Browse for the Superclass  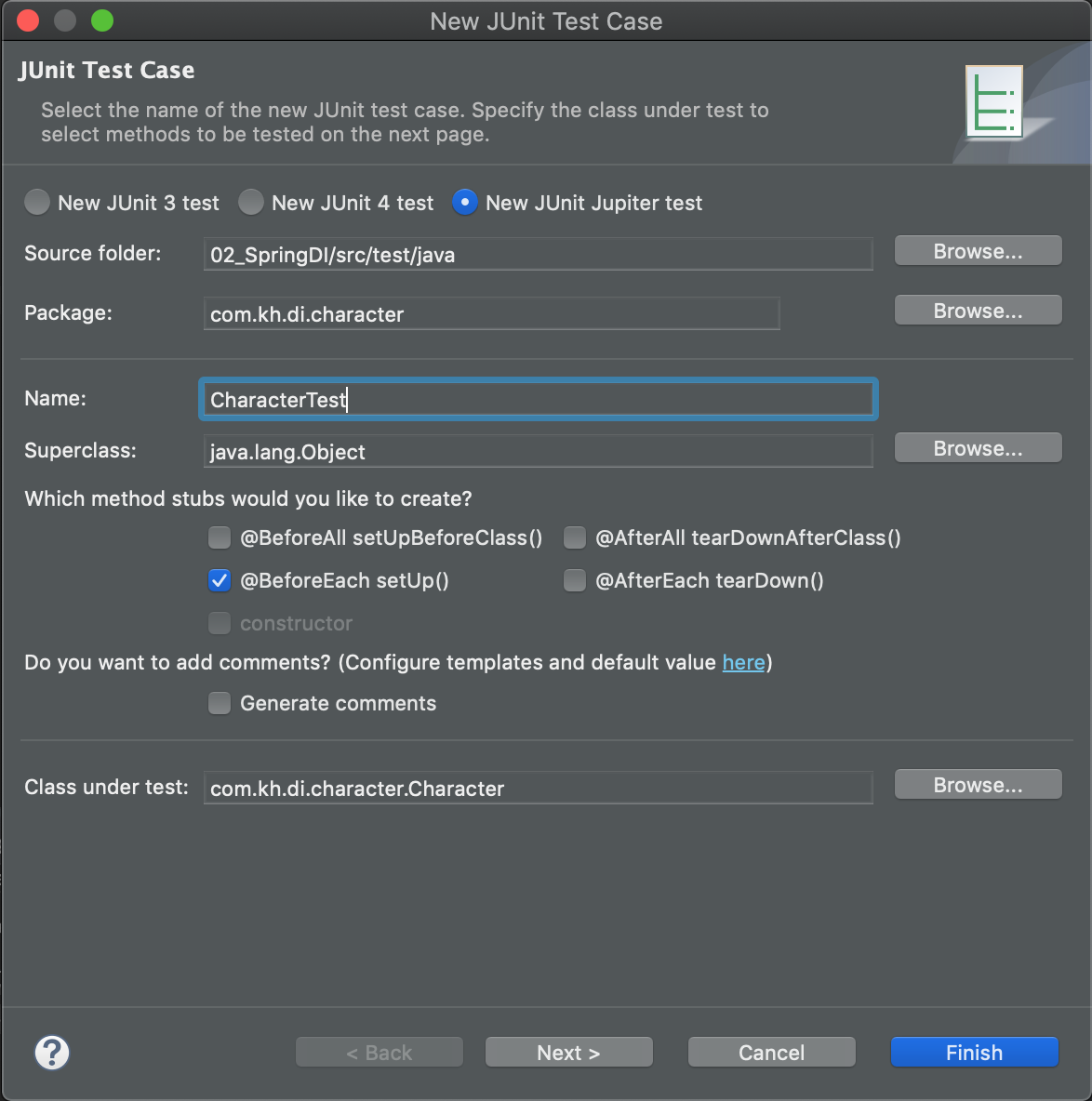click(978, 448)
